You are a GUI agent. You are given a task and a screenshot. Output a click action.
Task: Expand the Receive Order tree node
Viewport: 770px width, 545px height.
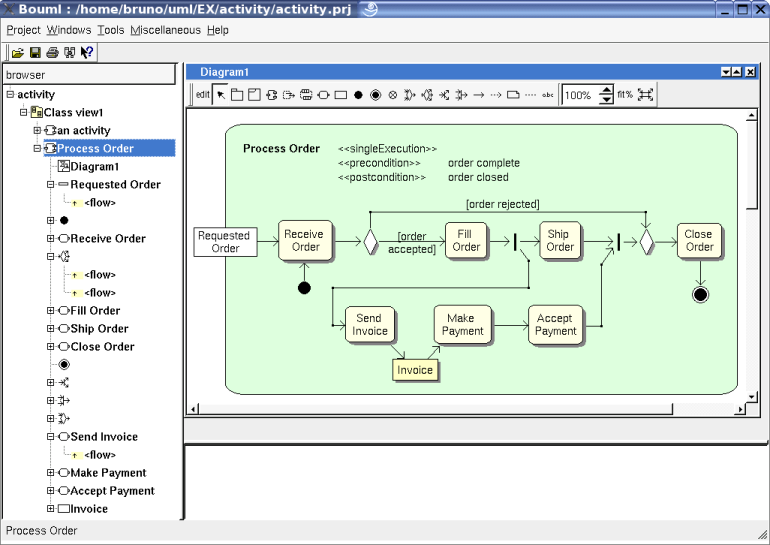[51, 239]
